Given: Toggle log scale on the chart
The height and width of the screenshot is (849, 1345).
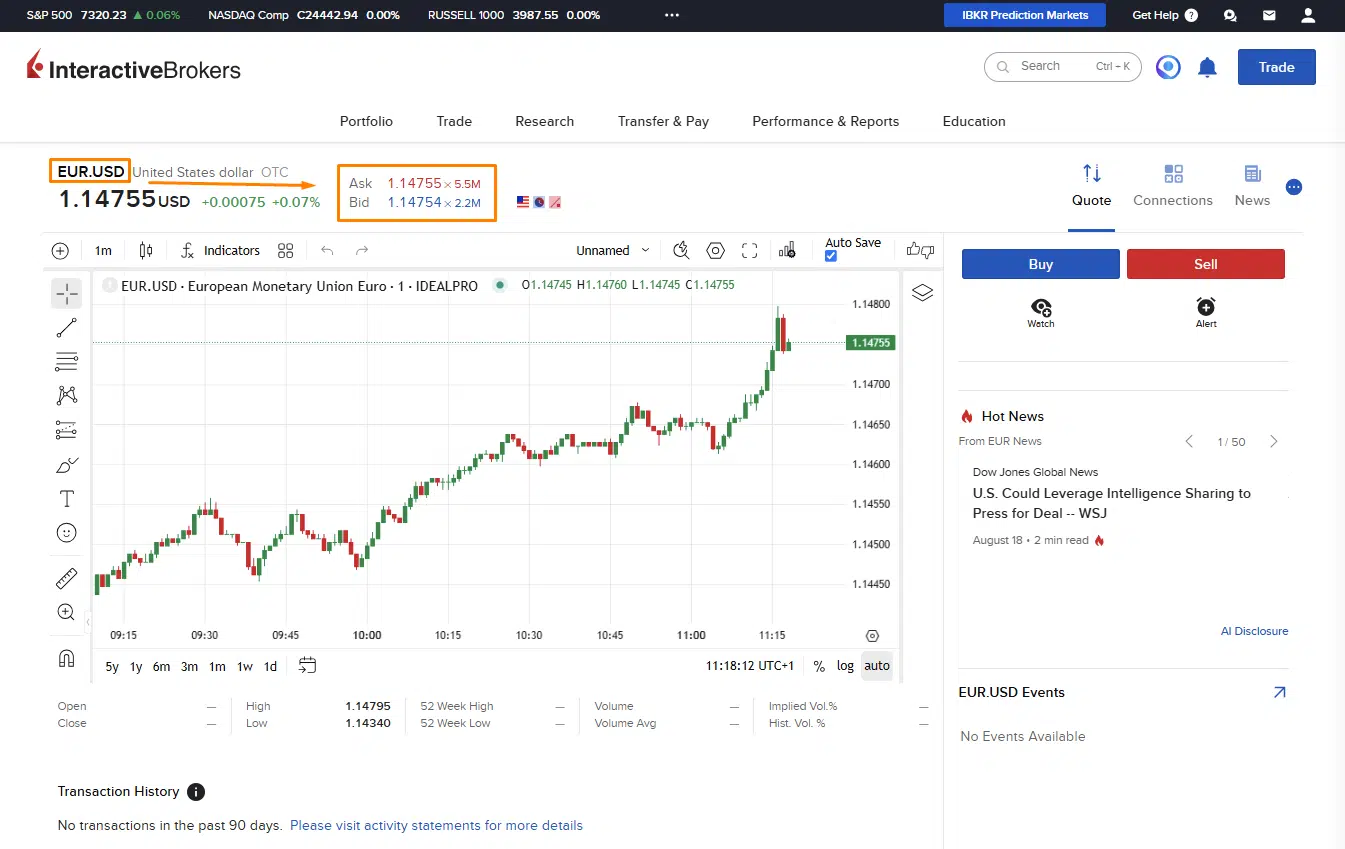Looking at the screenshot, I should pyautogui.click(x=846, y=666).
